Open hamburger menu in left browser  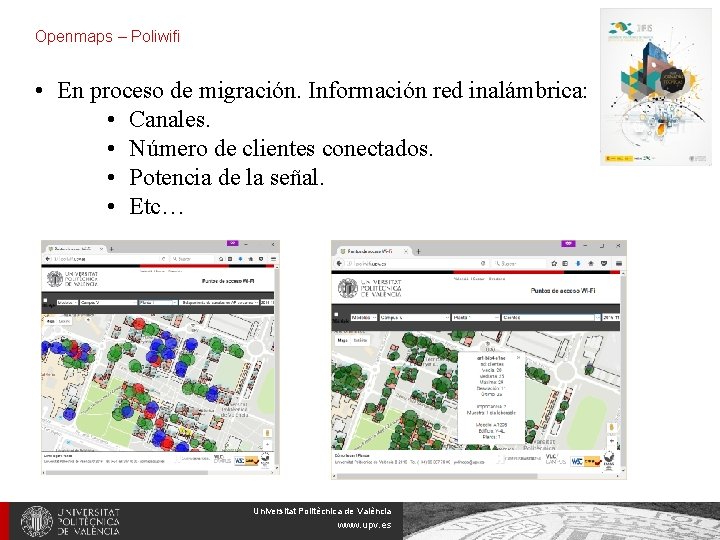(x=273, y=259)
